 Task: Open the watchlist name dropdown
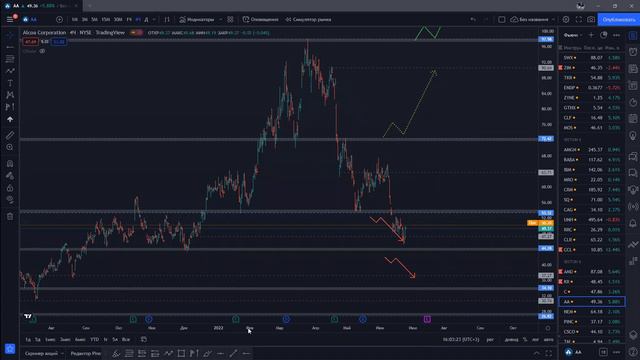click(573, 35)
